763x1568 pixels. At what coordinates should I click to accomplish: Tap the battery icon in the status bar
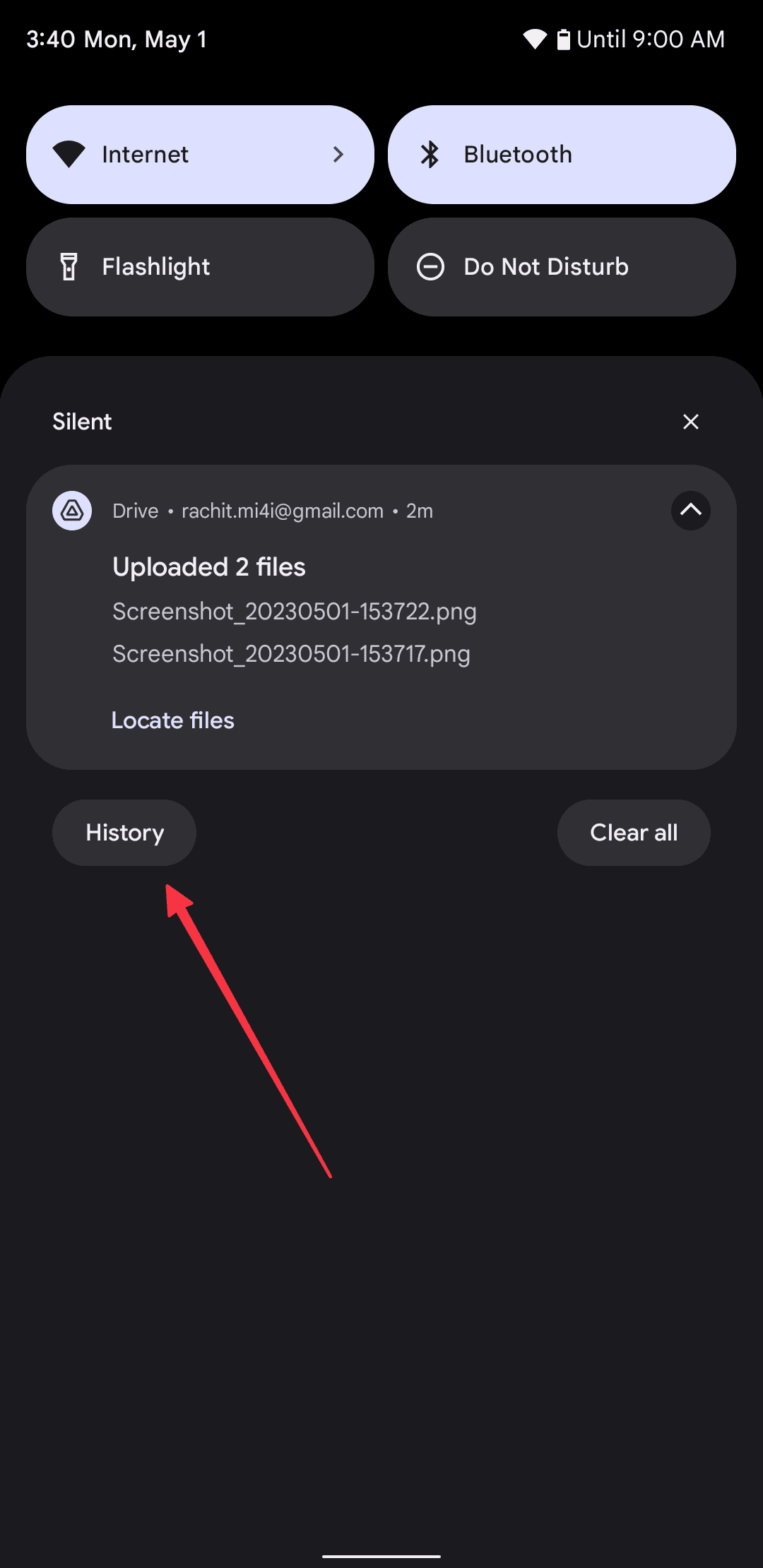click(563, 39)
